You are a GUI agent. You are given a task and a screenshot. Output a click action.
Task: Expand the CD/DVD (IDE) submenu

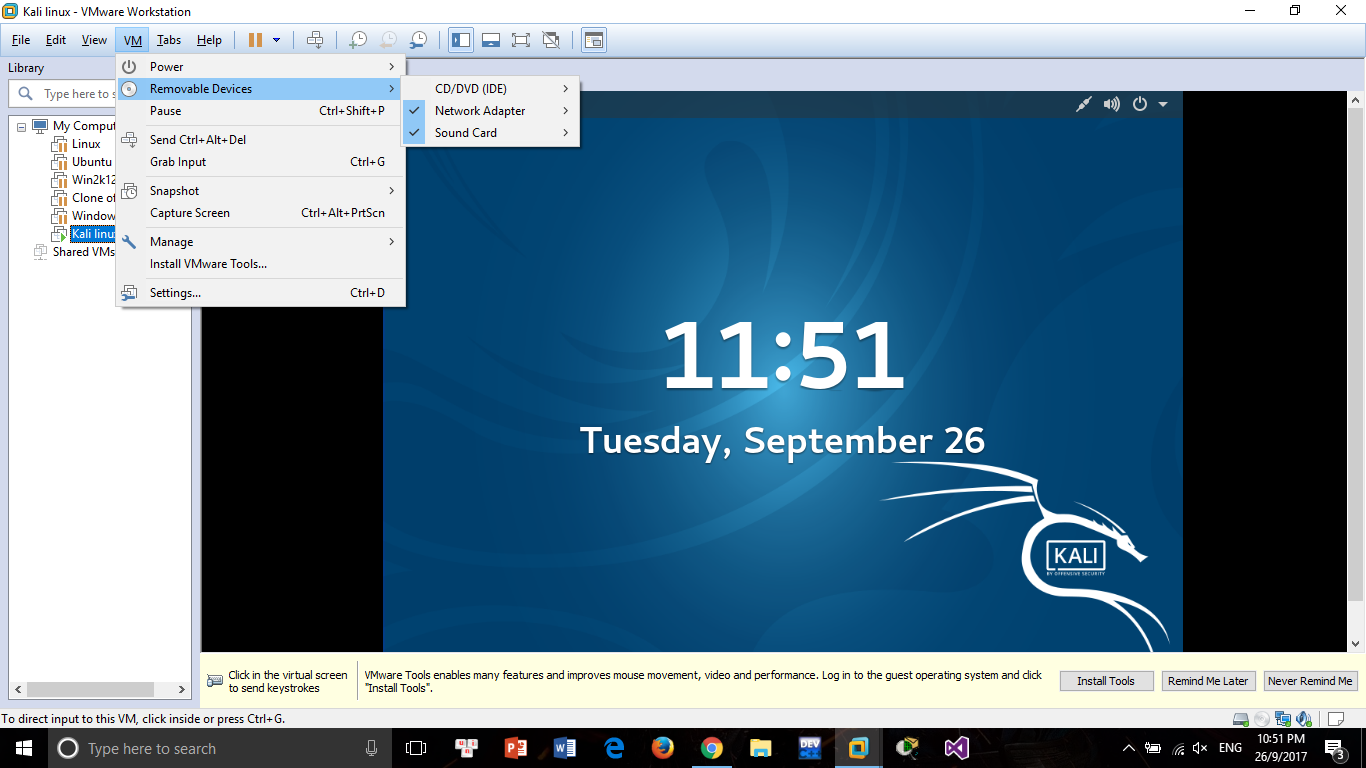tap(490, 89)
